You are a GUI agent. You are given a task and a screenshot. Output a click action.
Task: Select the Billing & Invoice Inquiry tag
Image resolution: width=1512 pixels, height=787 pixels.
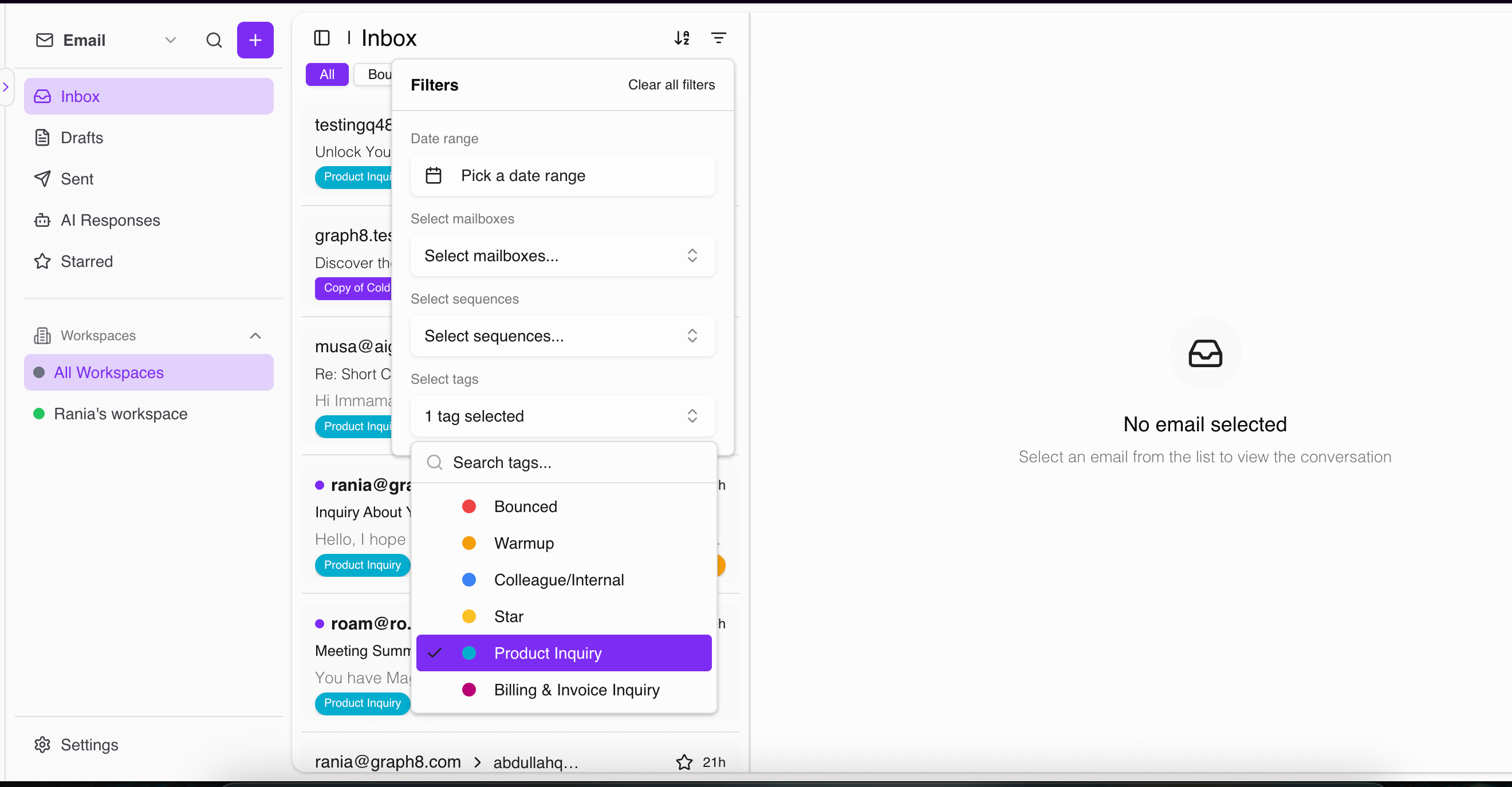point(564,689)
